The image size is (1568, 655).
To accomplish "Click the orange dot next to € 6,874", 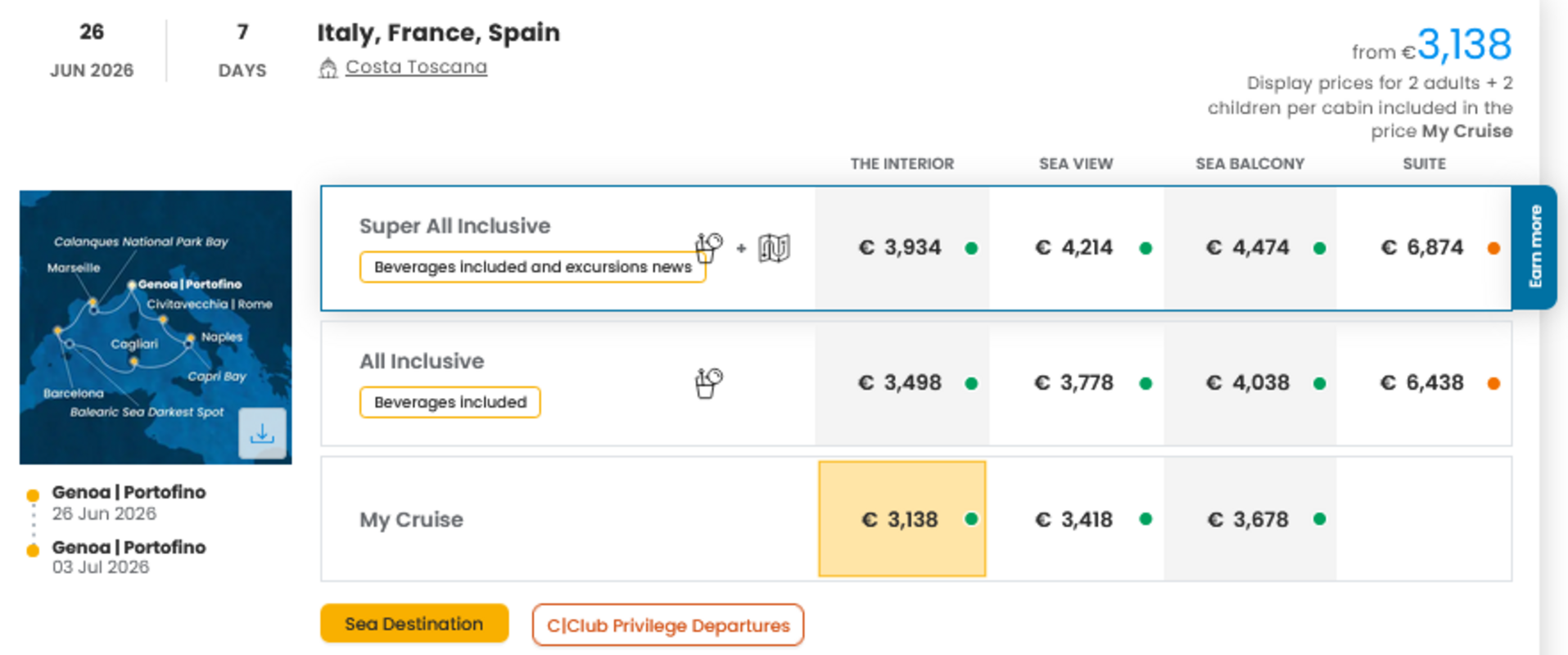I will pyautogui.click(x=1493, y=248).
